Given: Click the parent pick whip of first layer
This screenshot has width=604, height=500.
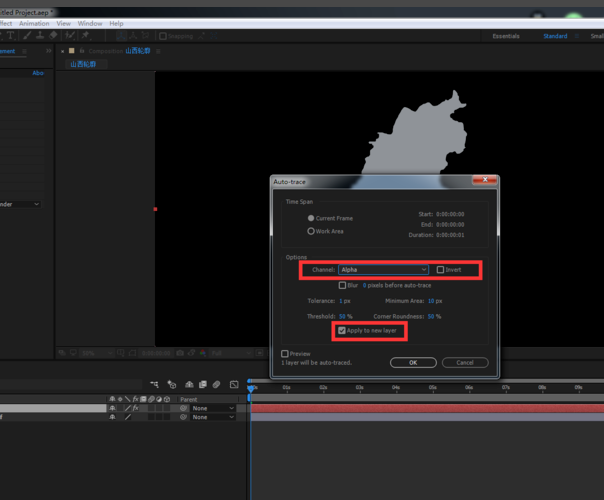Looking at the screenshot, I should (183, 408).
